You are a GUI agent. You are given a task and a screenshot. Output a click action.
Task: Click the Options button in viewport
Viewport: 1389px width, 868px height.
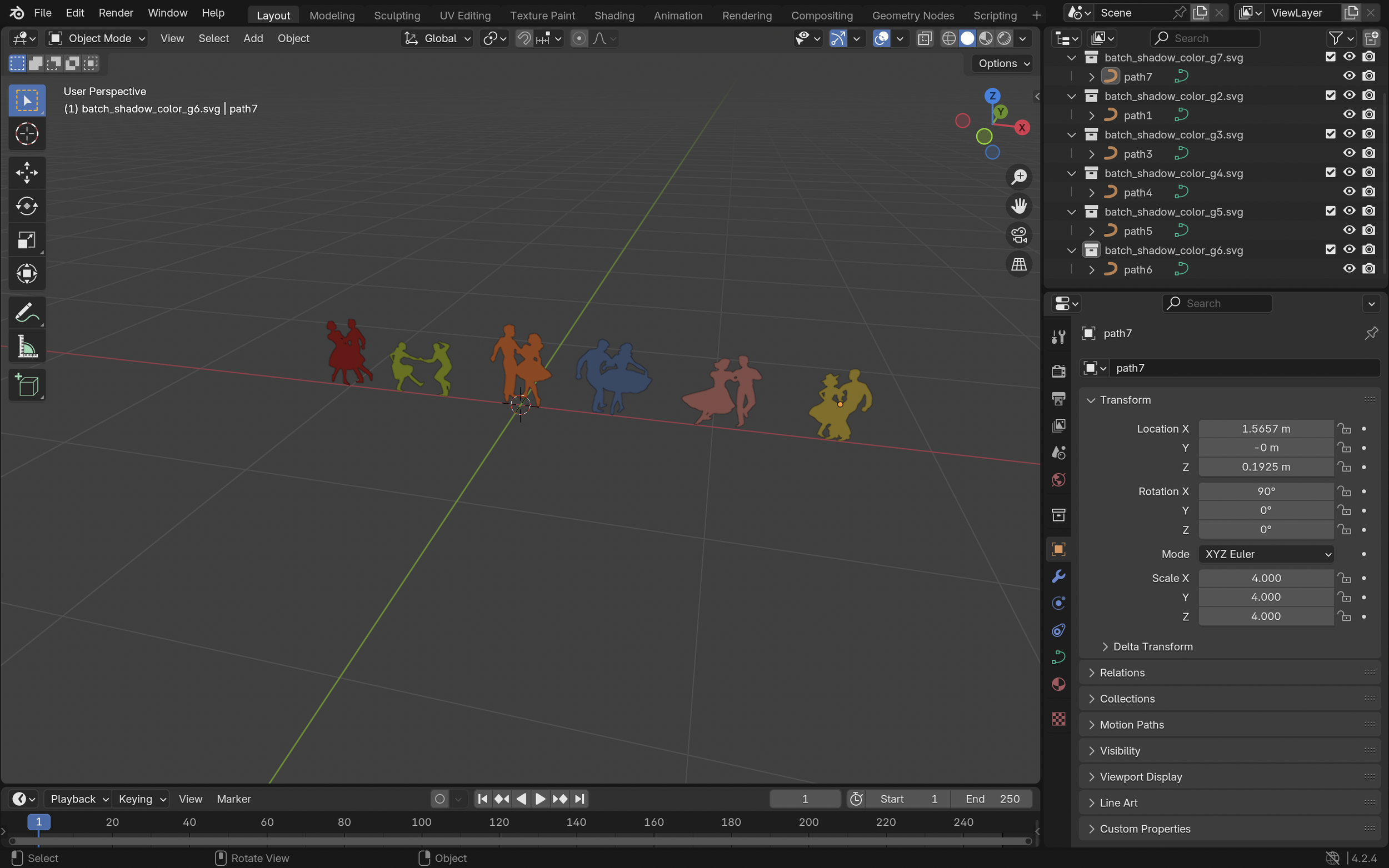pyautogui.click(x=1003, y=64)
